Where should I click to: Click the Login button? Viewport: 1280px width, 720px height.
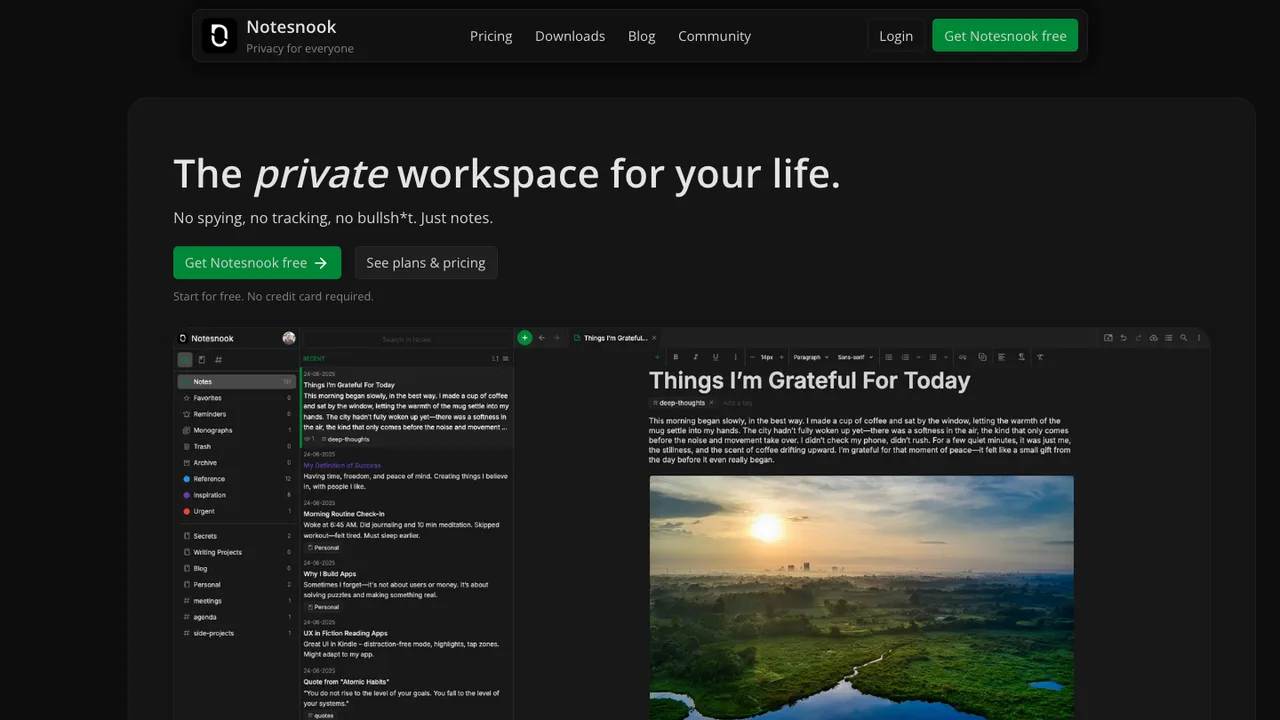[x=896, y=36]
